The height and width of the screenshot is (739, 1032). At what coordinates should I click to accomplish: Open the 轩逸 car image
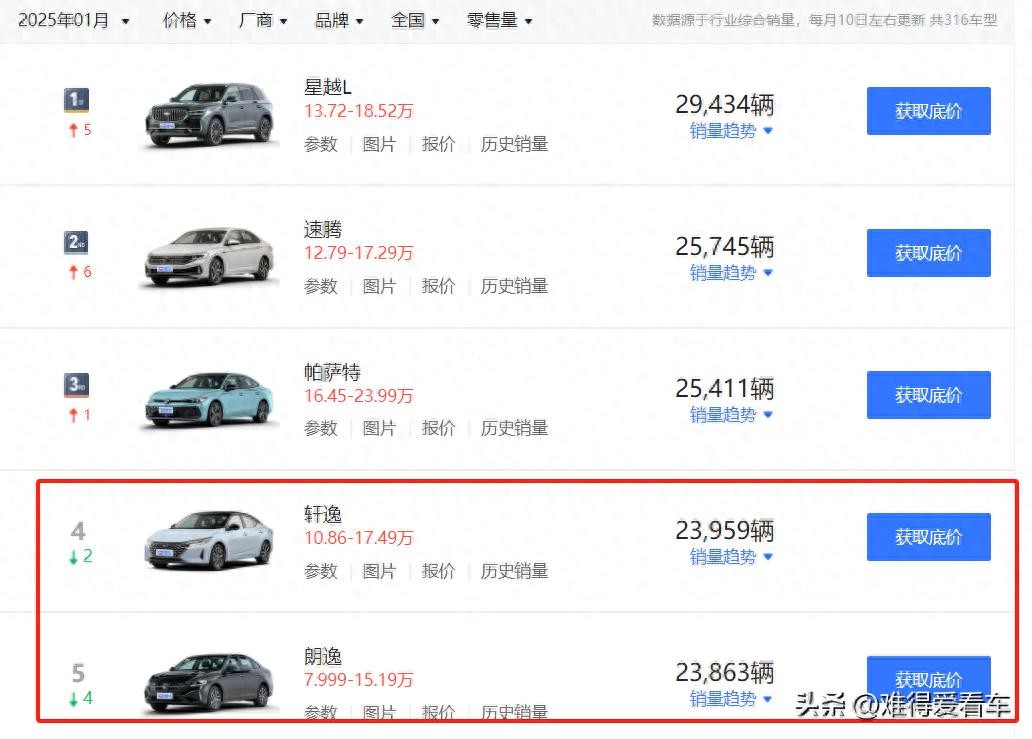tap(210, 540)
